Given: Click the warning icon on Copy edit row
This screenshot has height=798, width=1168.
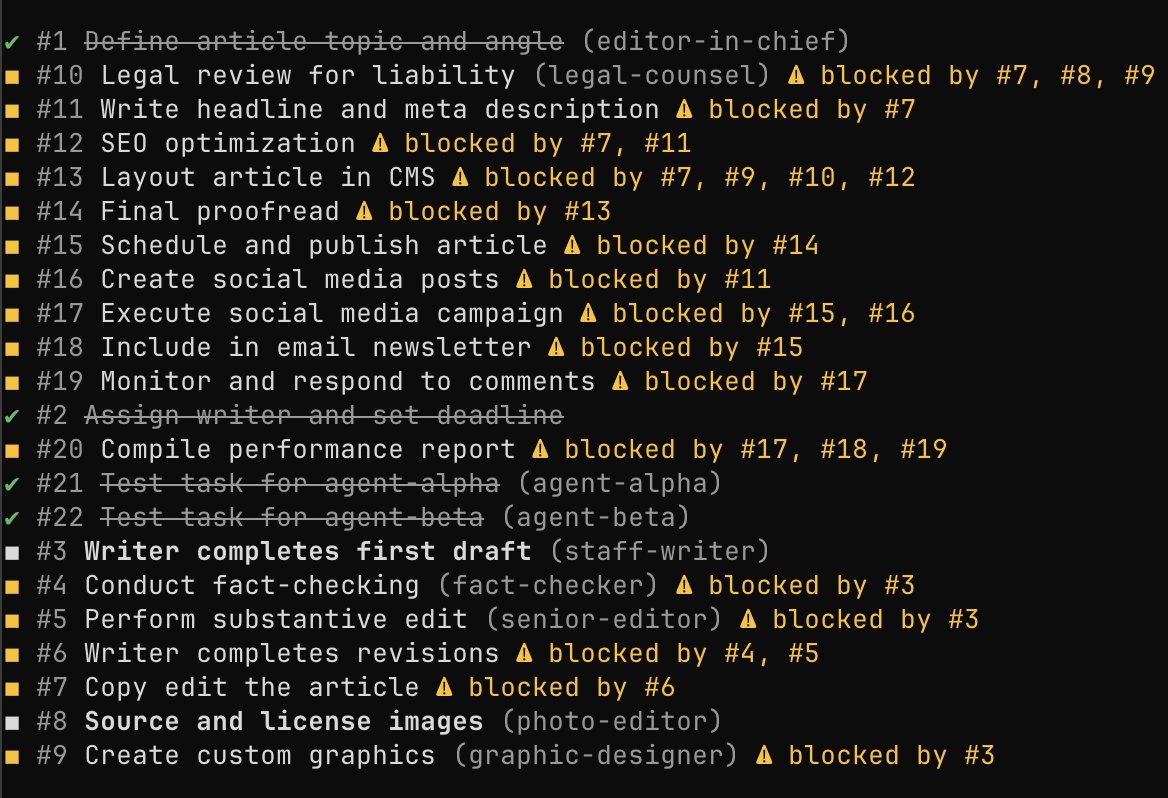Looking at the screenshot, I should pos(444,687).
